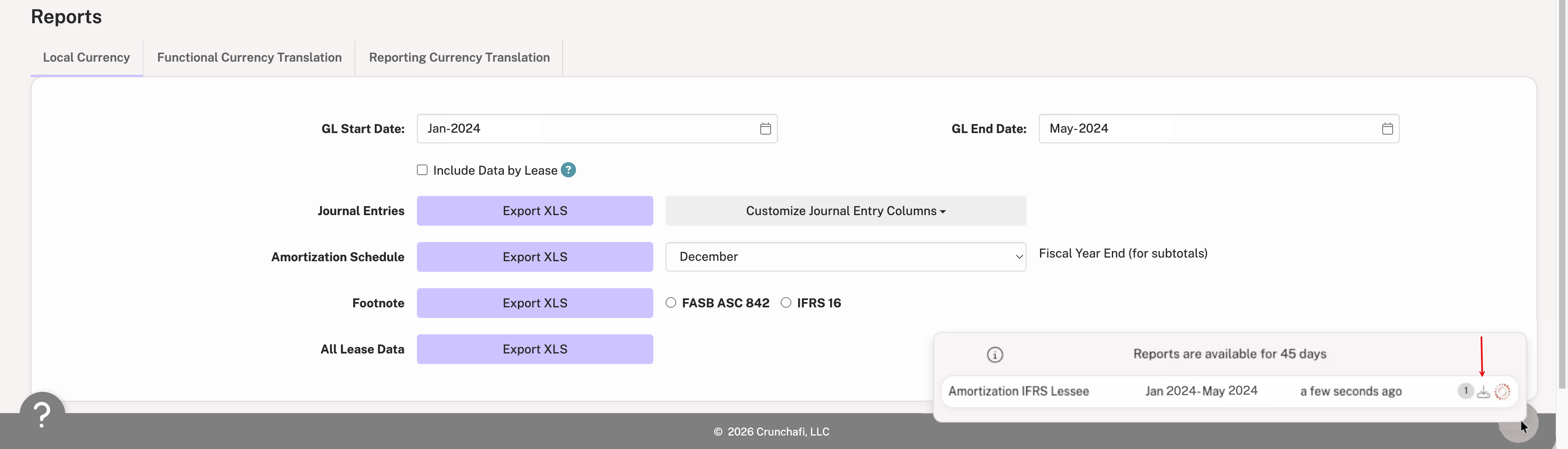Click the loading spinner on the Amortization report row

click(1502, 392)
